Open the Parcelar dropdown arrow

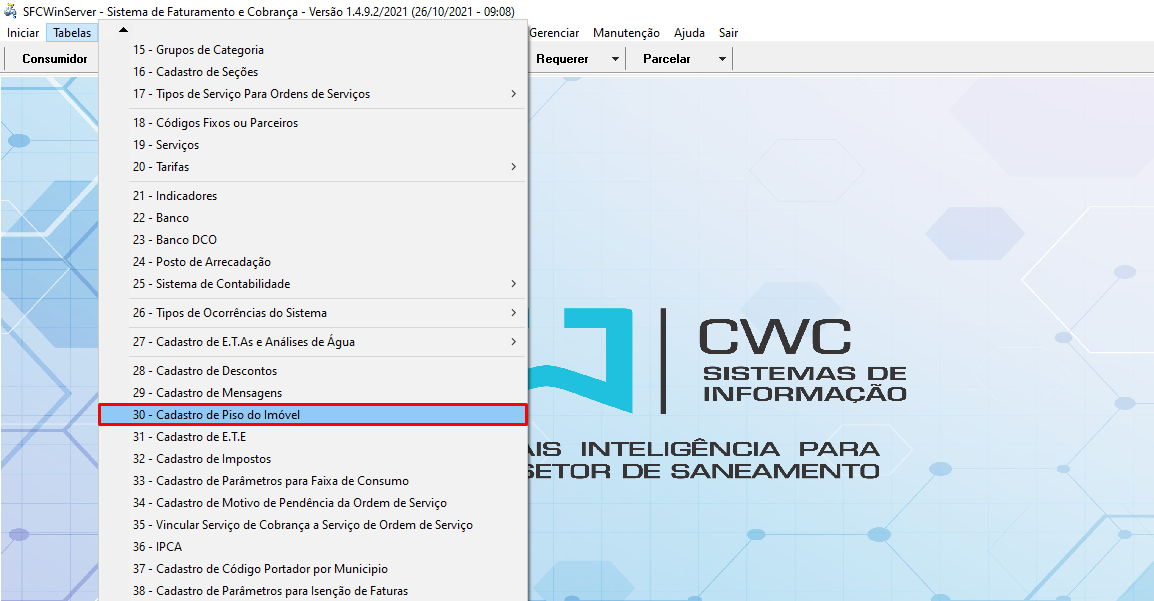click(722, 59)
